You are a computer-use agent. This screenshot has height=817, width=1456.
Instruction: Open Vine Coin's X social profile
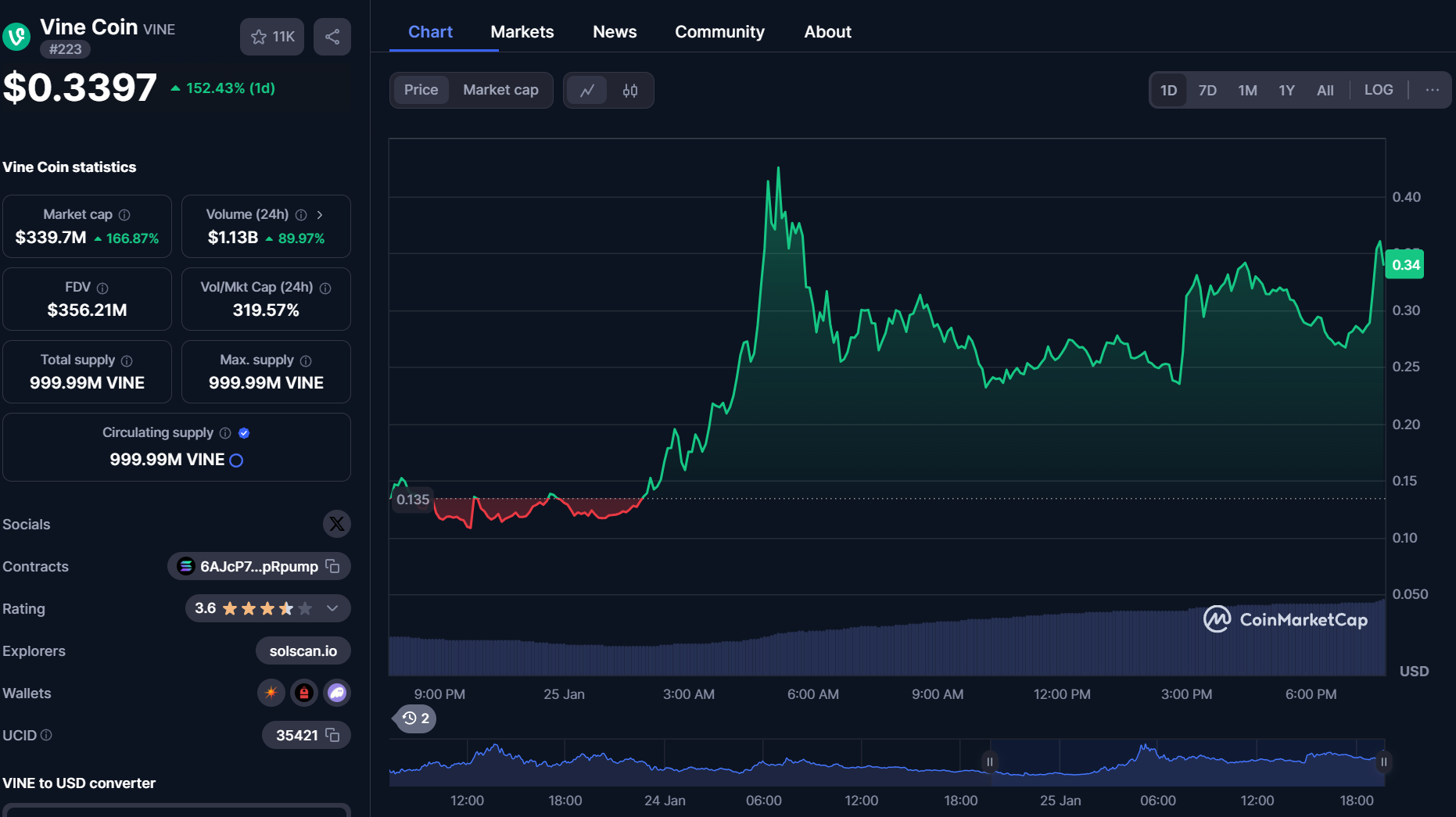336,524
